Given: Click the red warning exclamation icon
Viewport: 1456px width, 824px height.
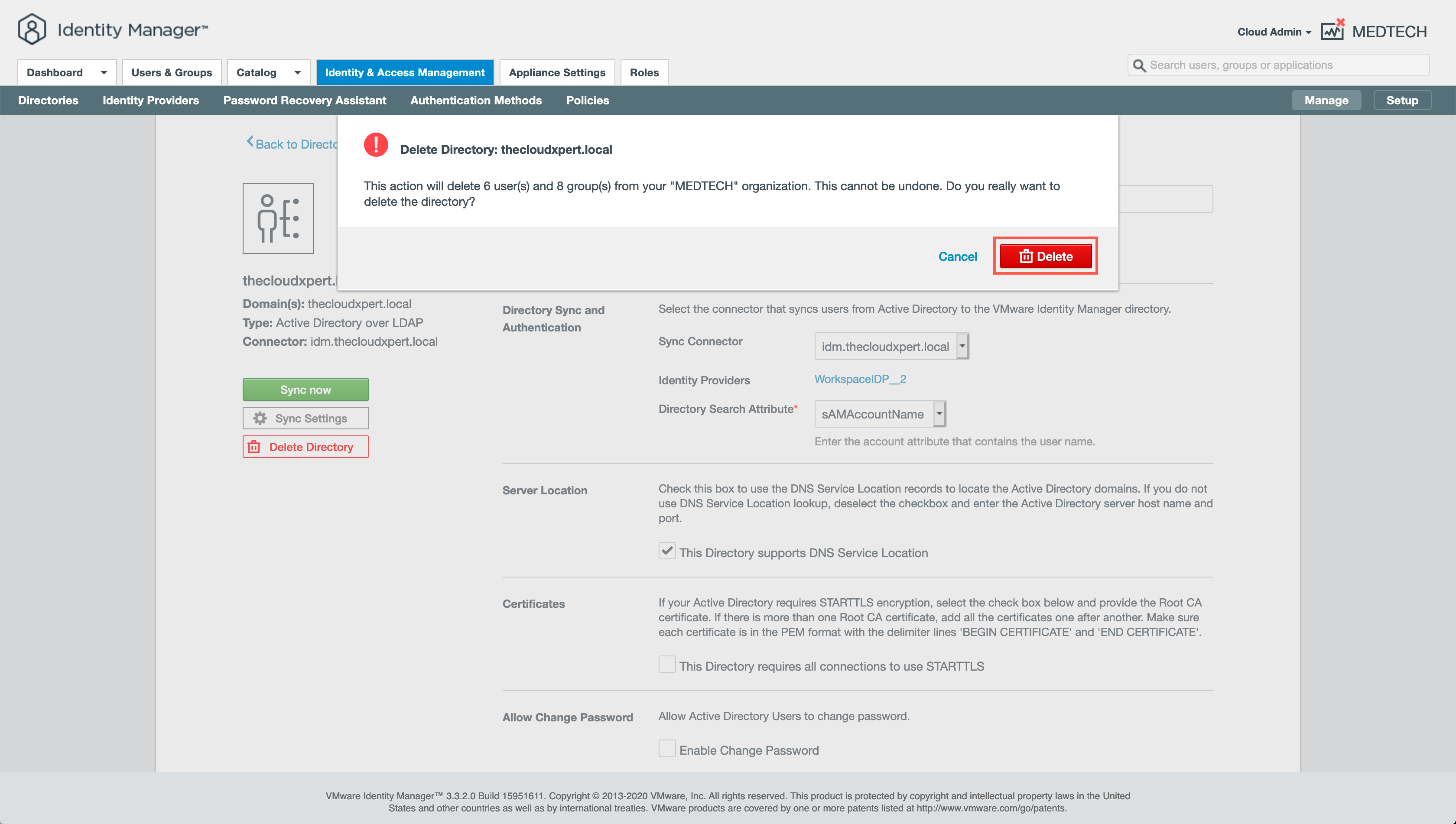Looking at the screenshot, I should click(376, 145).
